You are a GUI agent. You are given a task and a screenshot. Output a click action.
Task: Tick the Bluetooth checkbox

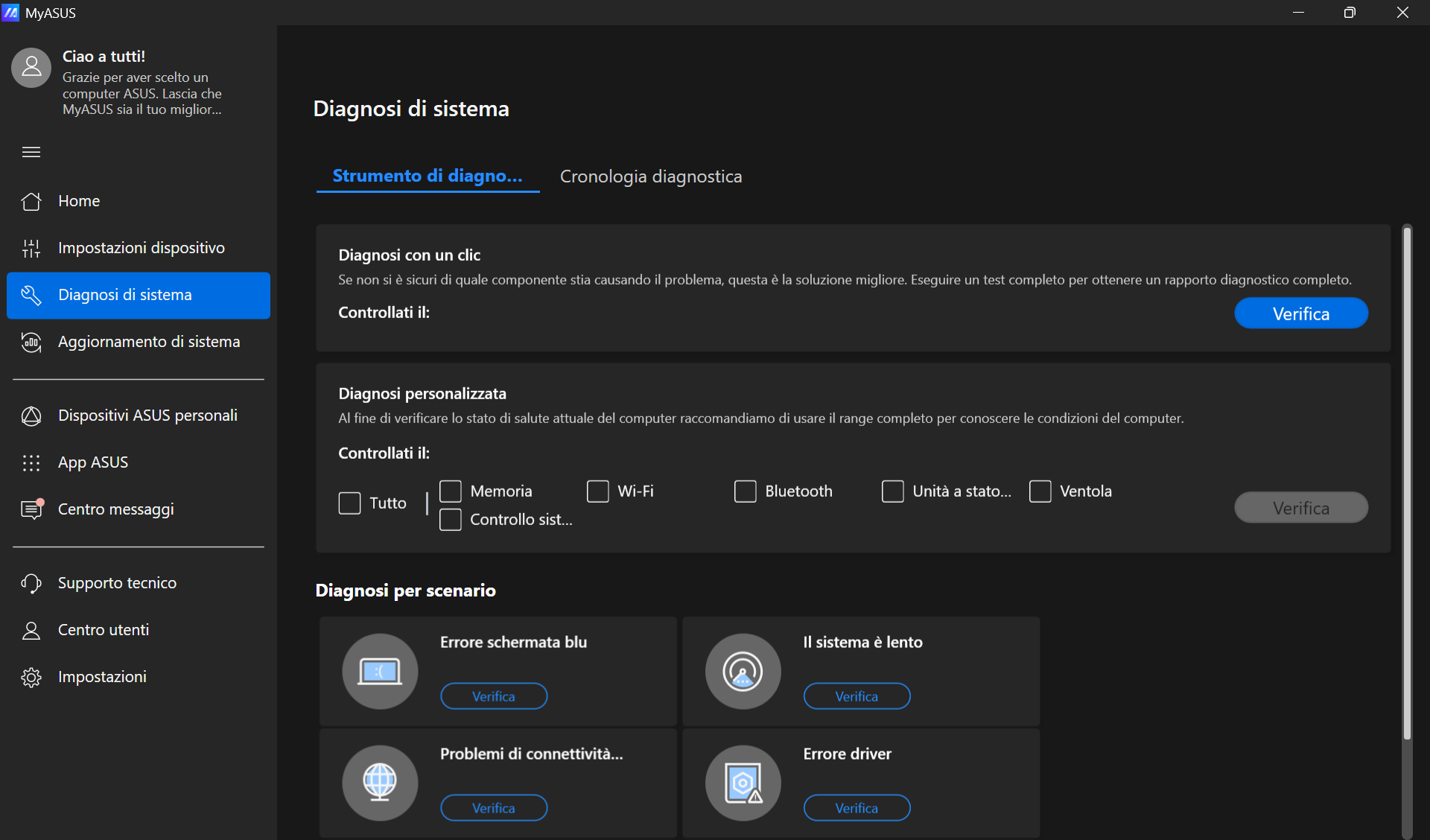pyautogui.click(x=746, y=491)
